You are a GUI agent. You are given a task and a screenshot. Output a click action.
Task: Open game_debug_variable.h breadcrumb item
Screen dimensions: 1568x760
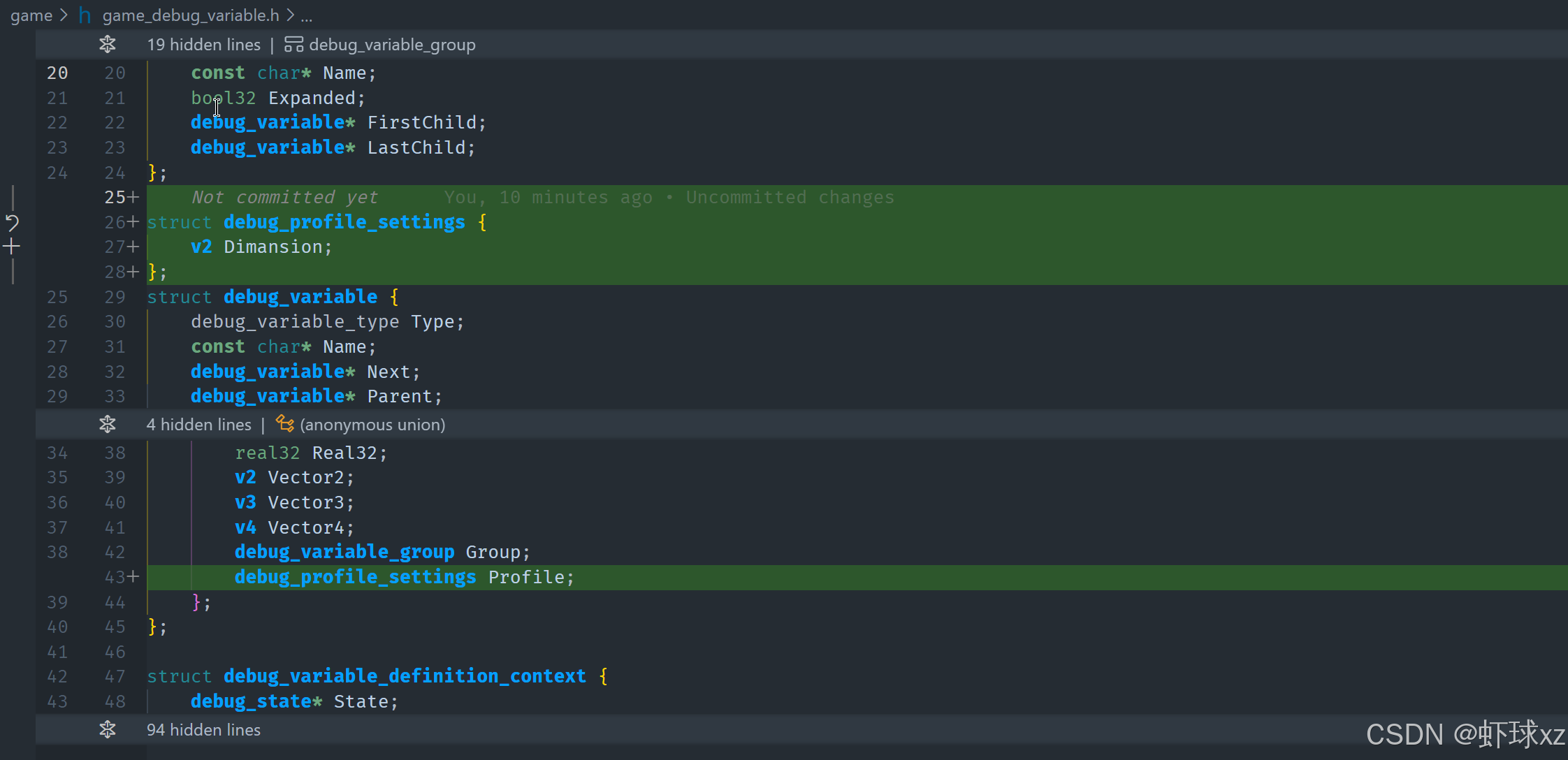pos(190,15)
